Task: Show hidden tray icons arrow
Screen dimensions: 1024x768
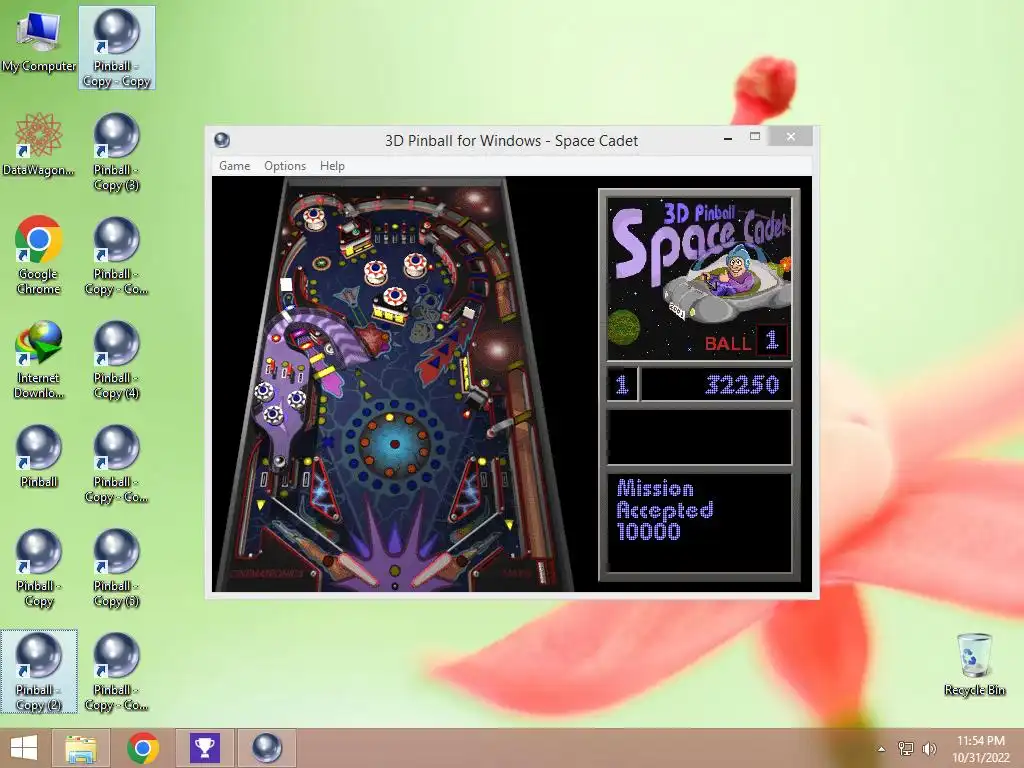Action: click(x=882, y=749)
